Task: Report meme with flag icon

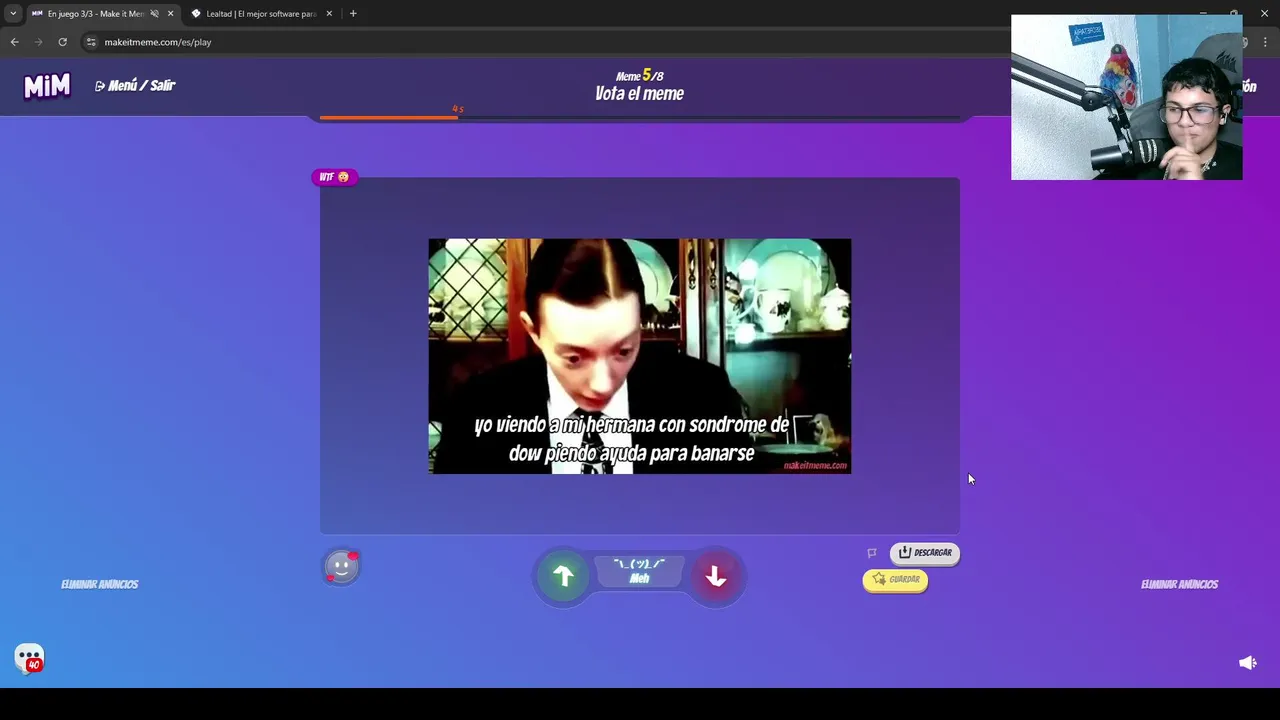Action: pyautogui.click(x=872, y=552)
